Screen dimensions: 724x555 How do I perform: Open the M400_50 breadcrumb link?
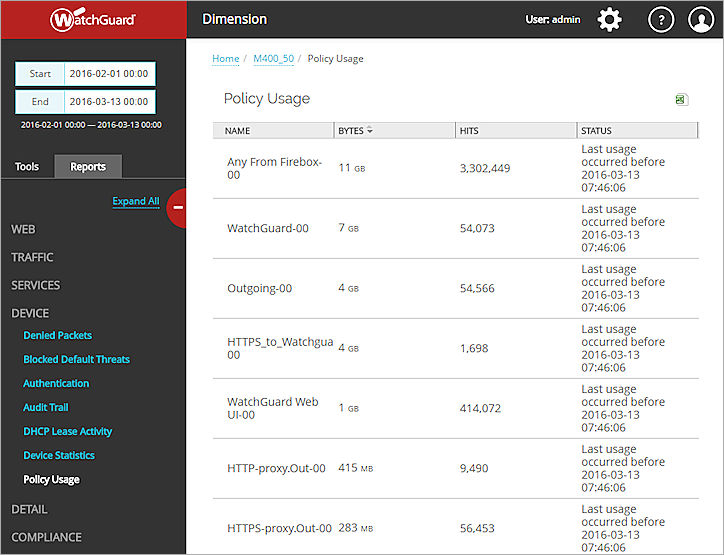[273, 59]
